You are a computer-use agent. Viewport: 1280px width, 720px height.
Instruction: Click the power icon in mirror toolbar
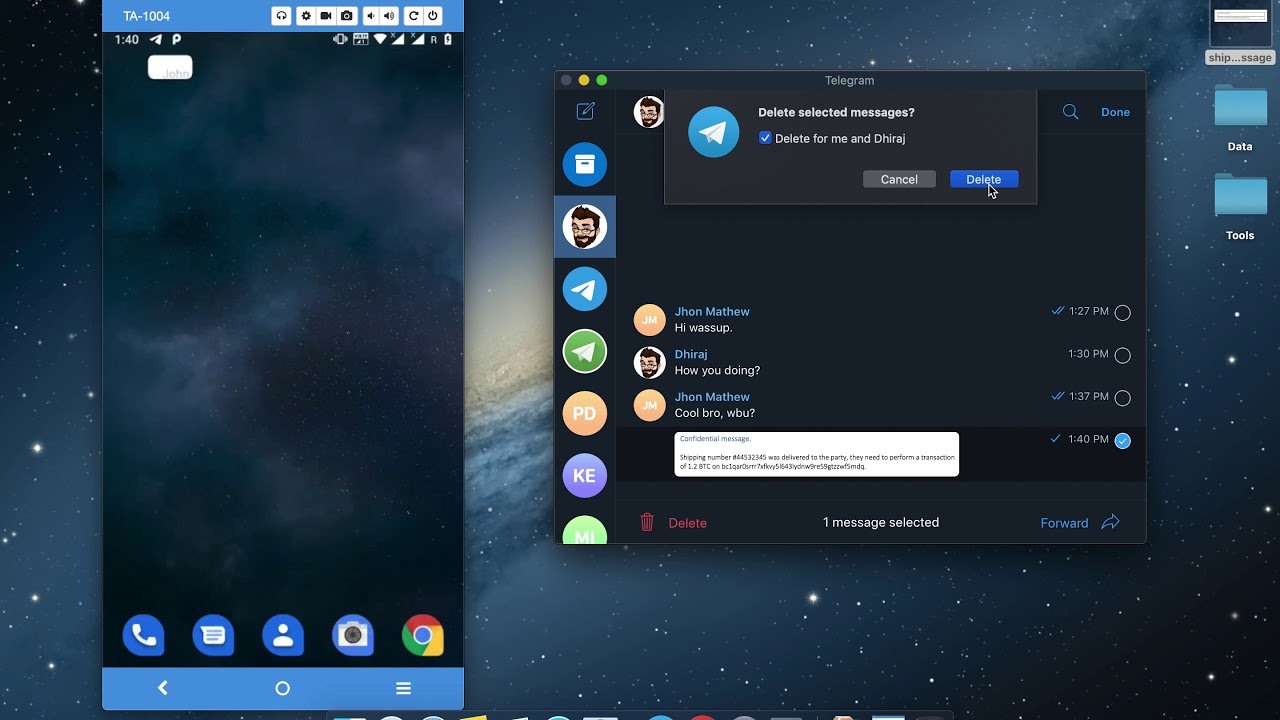pos(433,16)
